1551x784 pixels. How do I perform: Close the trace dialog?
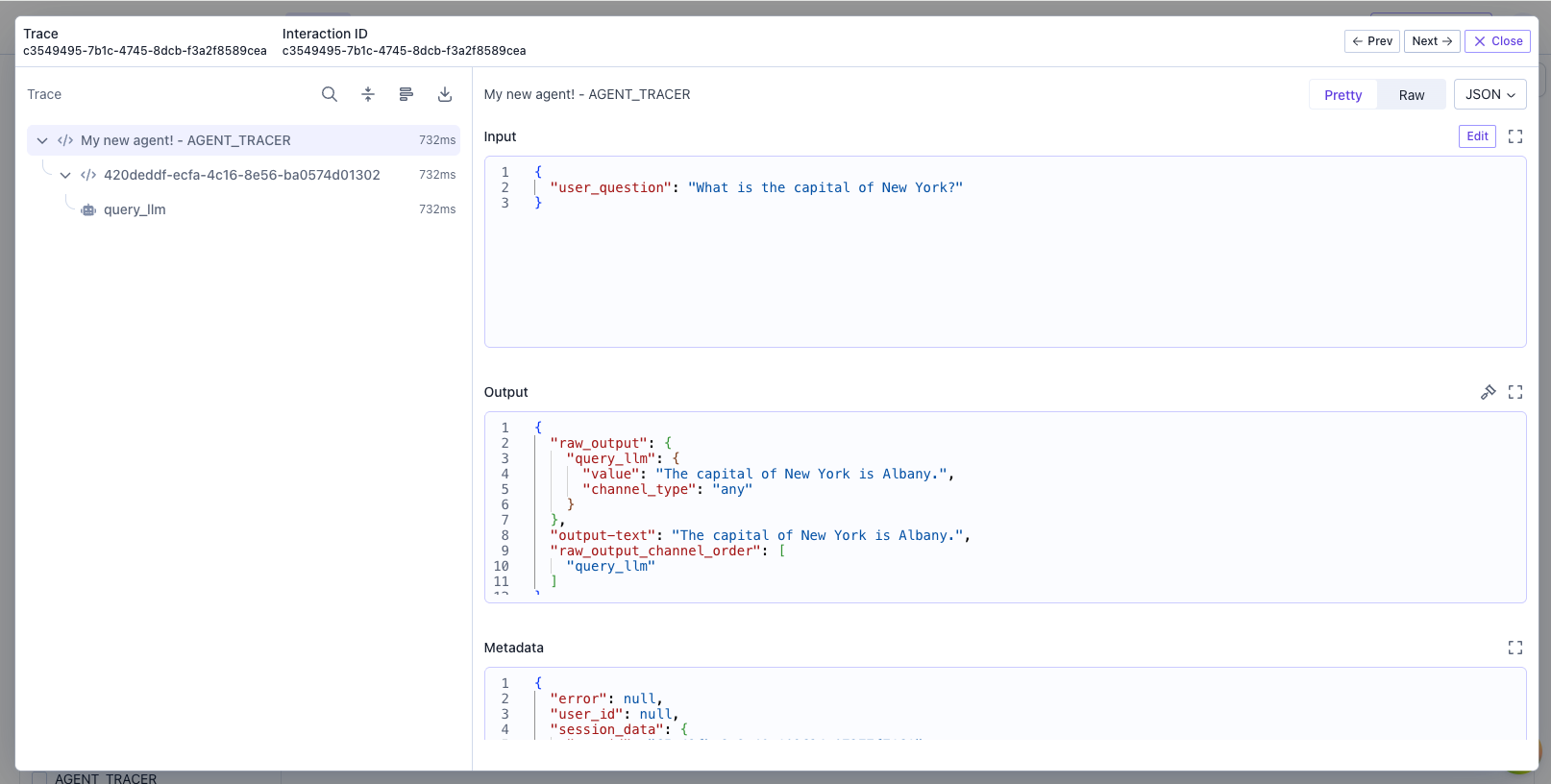click(x=1497, y=41)
